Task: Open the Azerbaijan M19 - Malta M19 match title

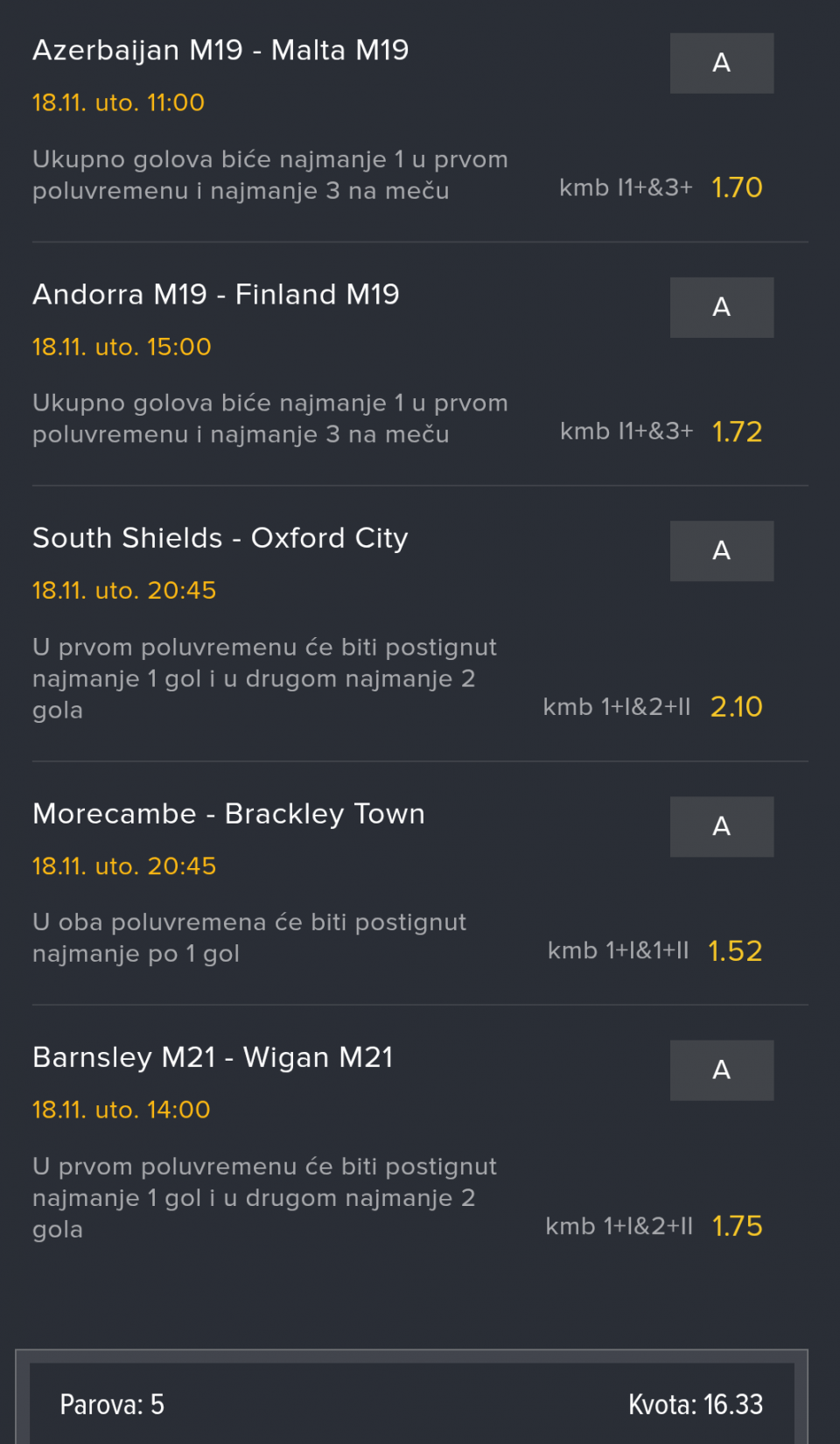Action: click(x=220, y=51)
